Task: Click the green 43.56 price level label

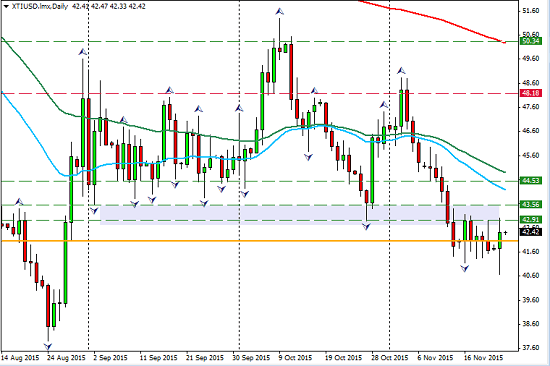Action: (x=531, y=205)
